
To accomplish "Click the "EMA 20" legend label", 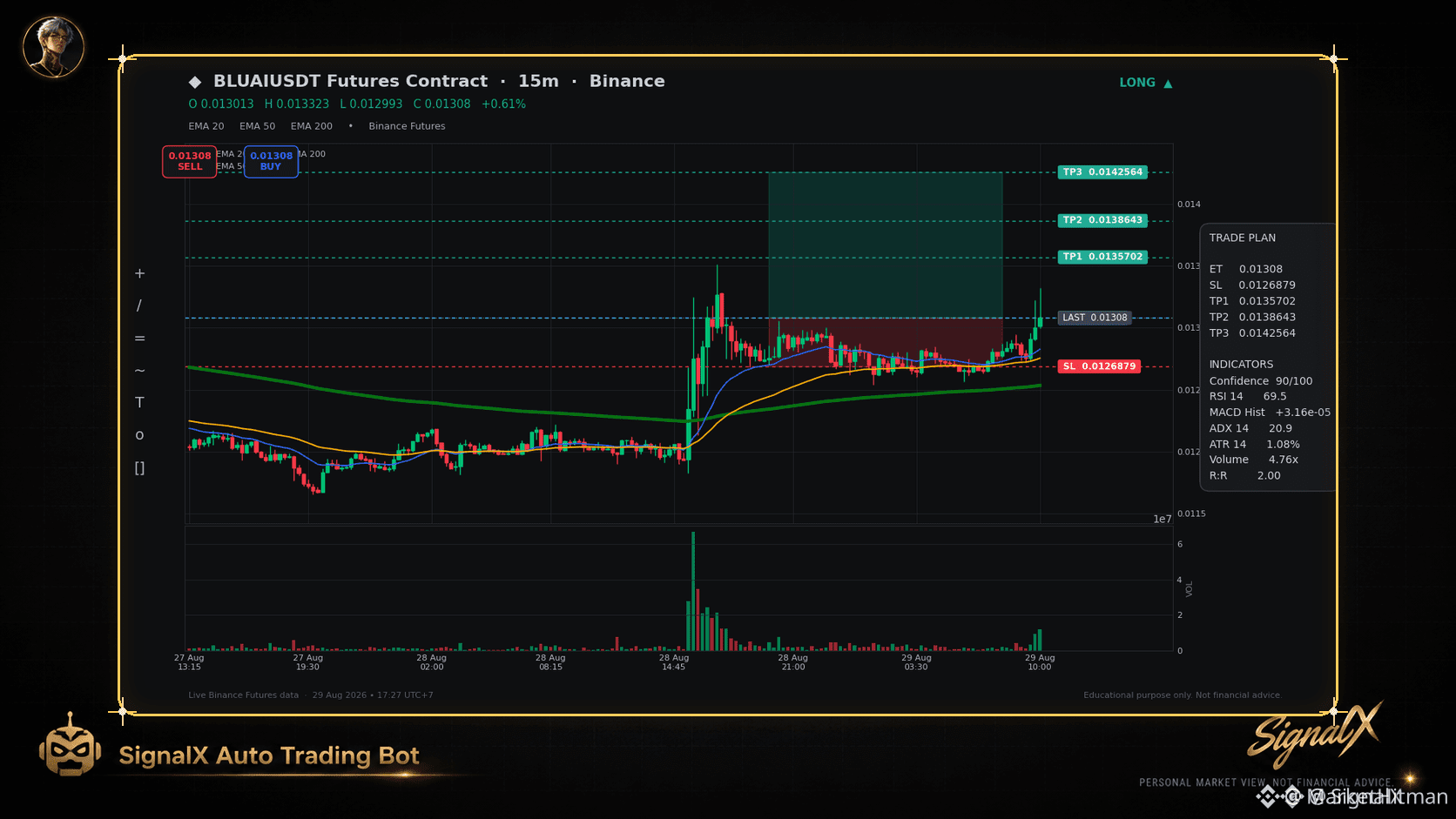I will (x=206, y=126).
